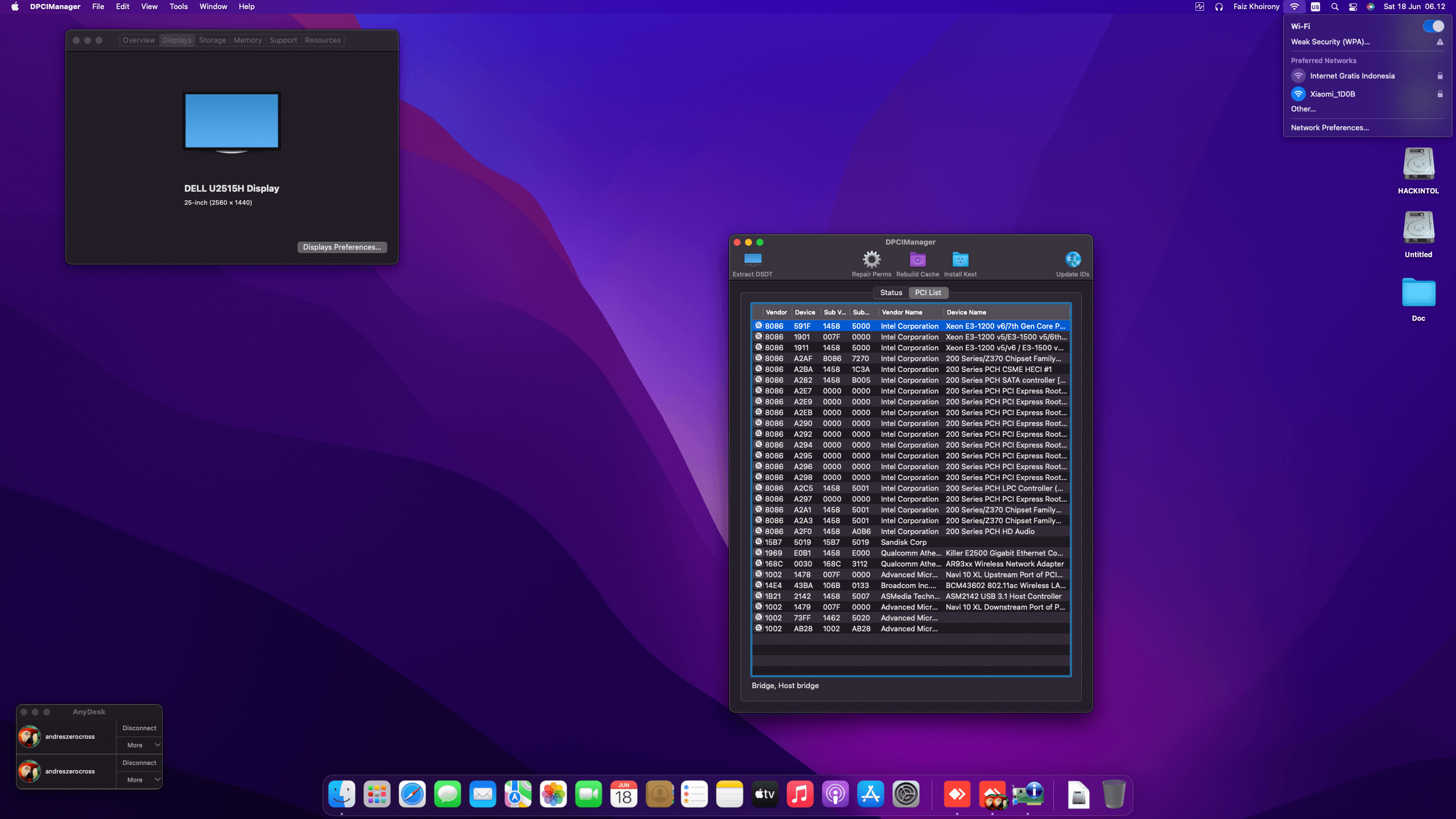Open Launchpad in the Dock
Viewport: 1456px width, 819px height.
[377, 794]
